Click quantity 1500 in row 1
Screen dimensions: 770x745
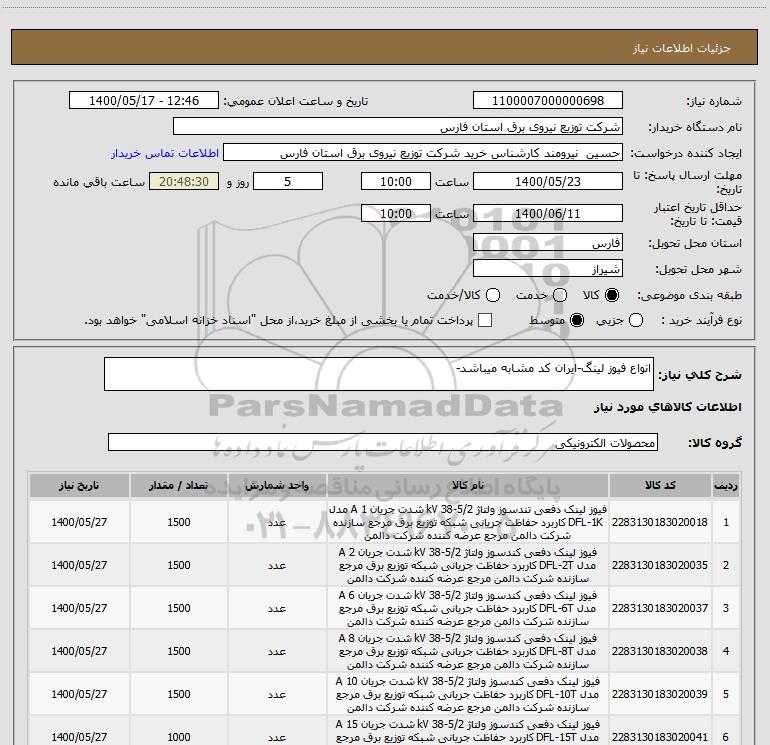click(179, 522)
